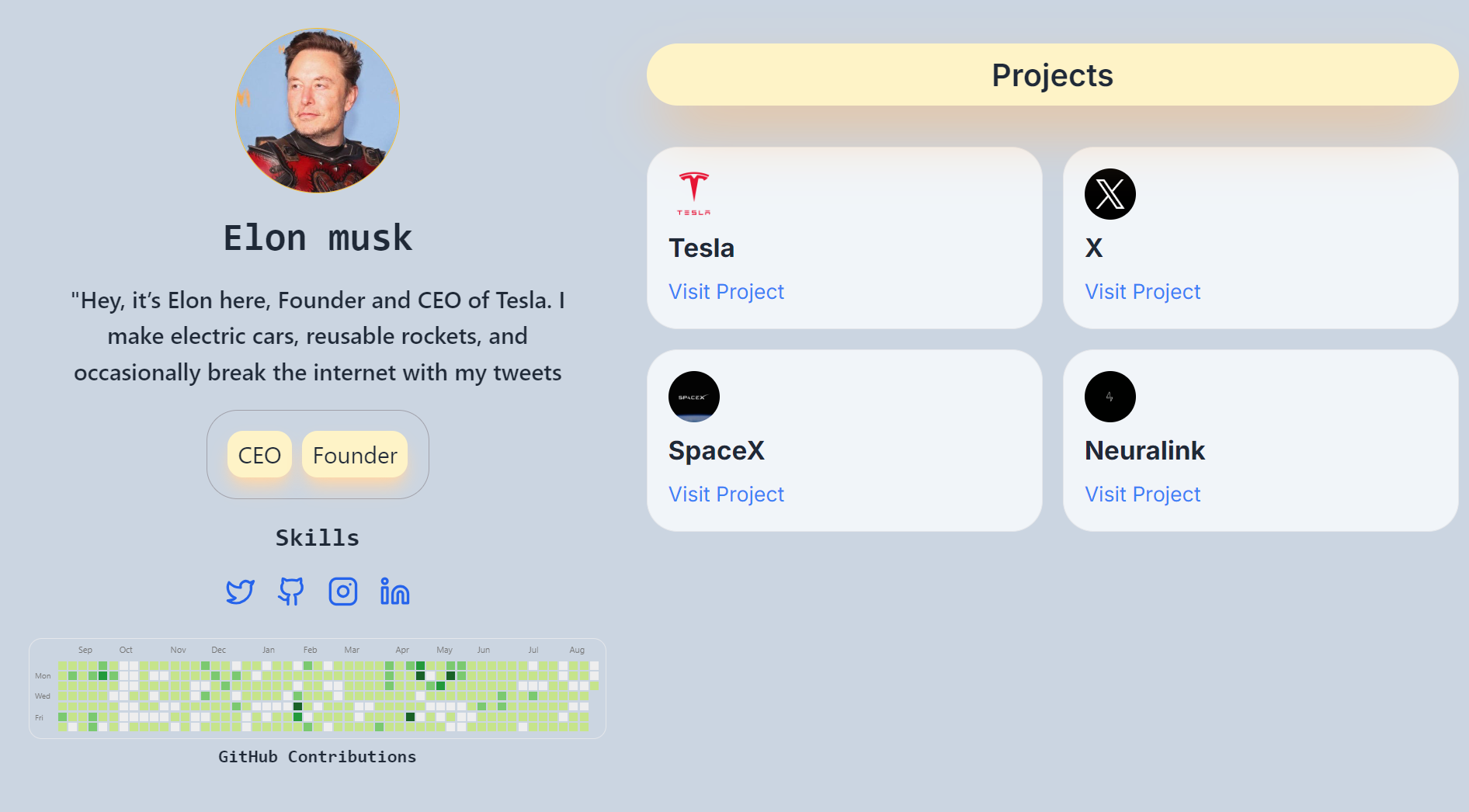
Task: Click the X logo icon
Action: [x=1110, y=194]
